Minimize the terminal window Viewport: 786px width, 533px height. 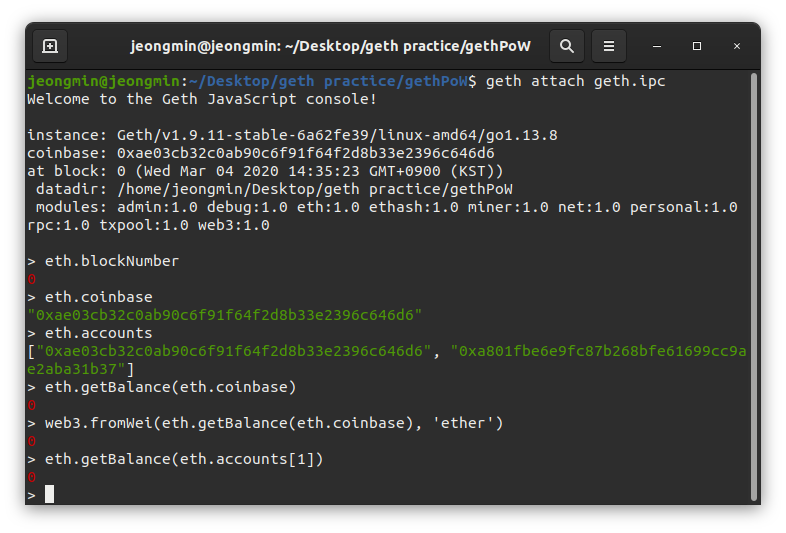pyautogui.click(x=657, y=46)
